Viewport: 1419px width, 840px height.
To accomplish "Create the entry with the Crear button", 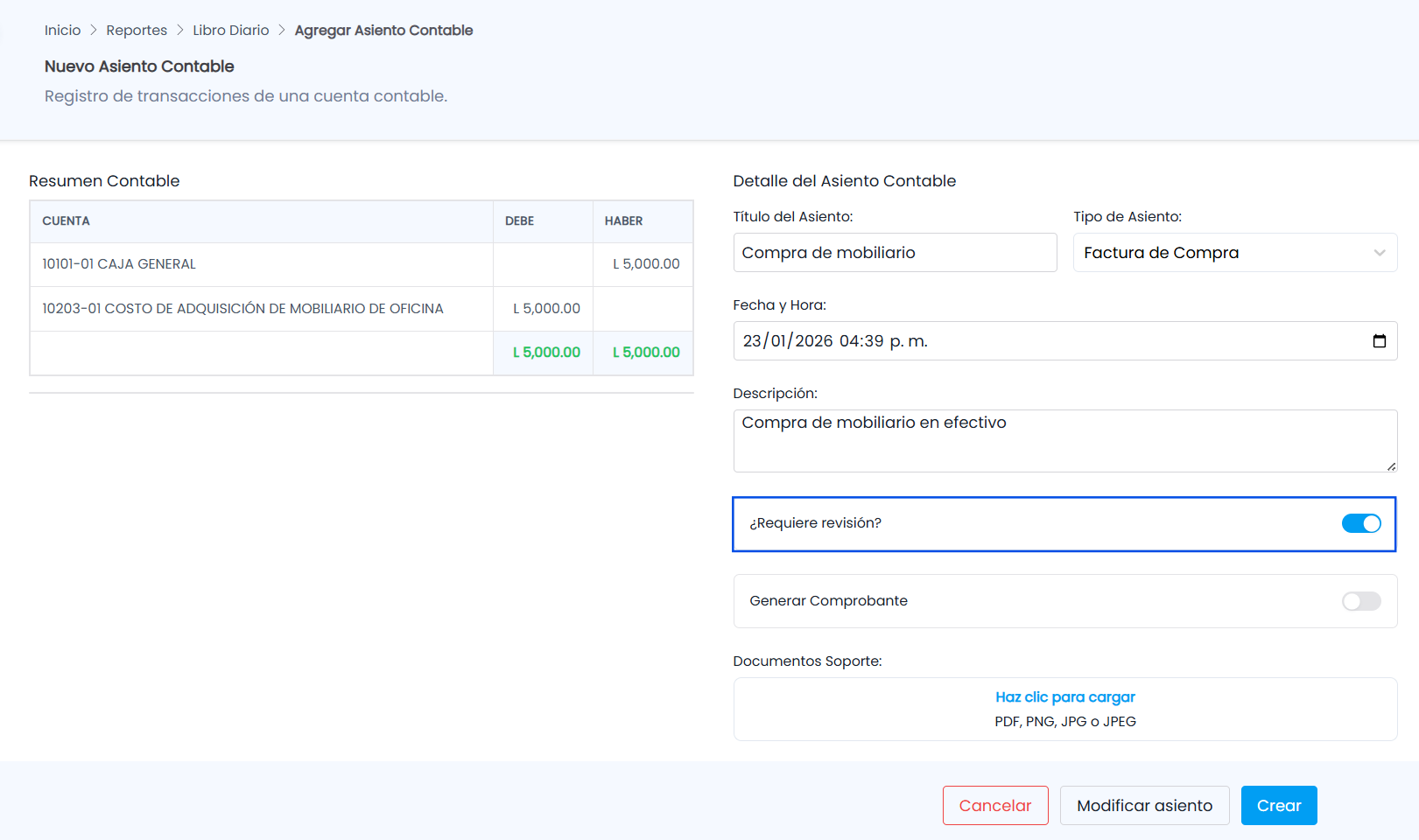I will coord(1279,806).
